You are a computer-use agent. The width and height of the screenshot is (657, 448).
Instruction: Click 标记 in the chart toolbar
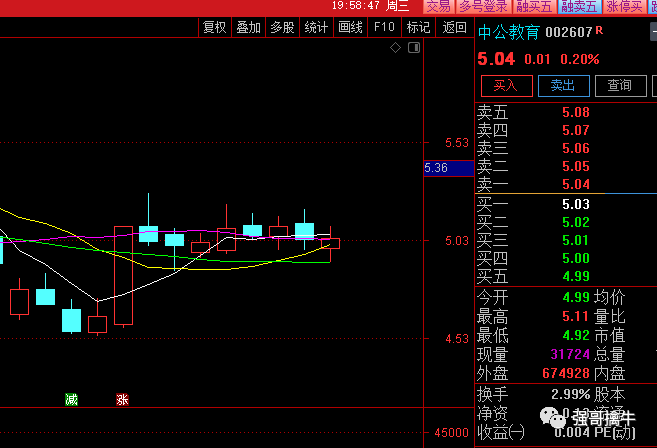click(419, 27)
